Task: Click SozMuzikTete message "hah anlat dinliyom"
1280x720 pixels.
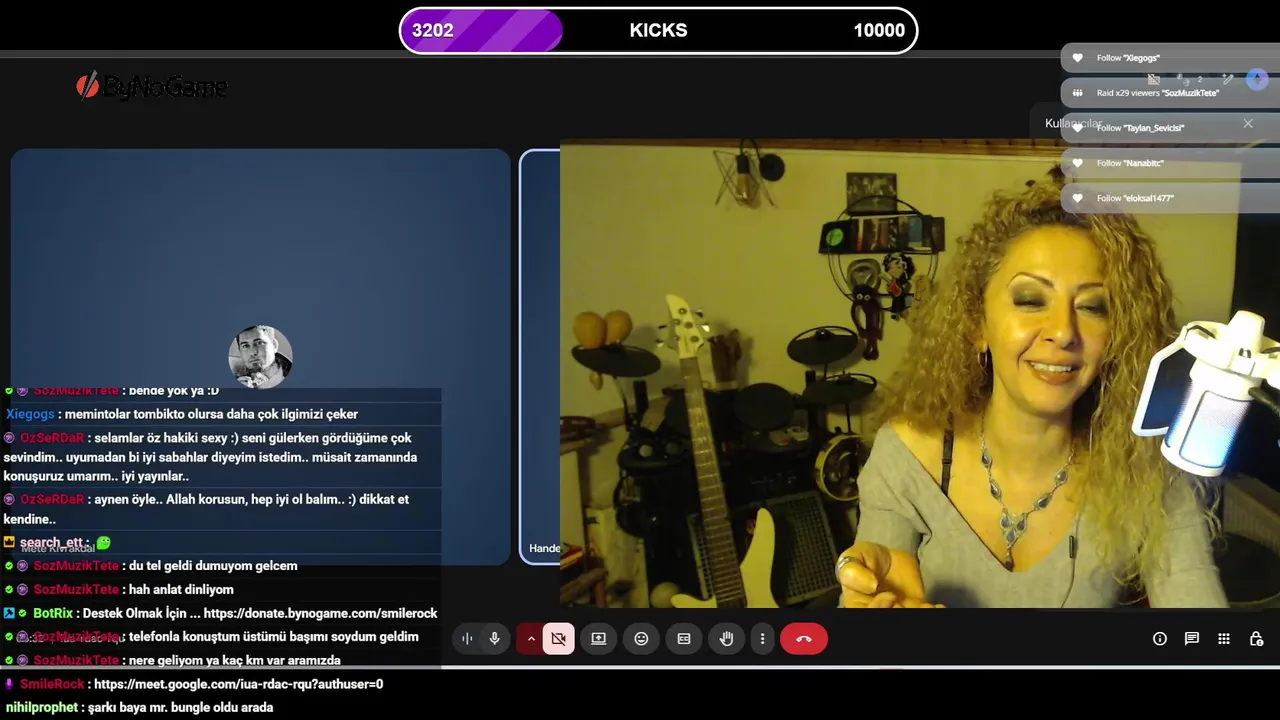Action: pyautogui.click(x=181, y=590)
